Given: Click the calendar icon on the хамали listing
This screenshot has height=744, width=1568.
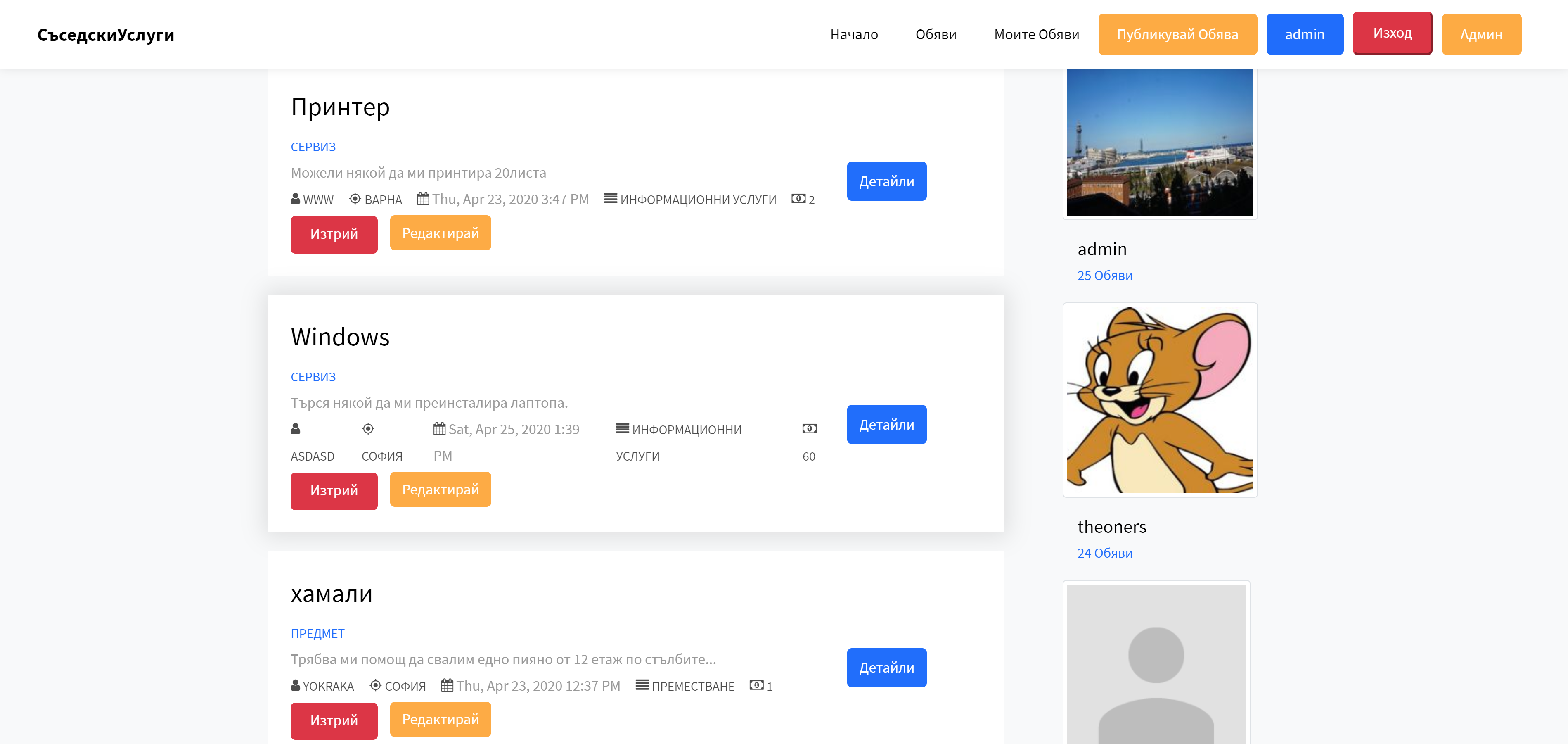Looking at the screenshot, I should [x=447, y=685].
